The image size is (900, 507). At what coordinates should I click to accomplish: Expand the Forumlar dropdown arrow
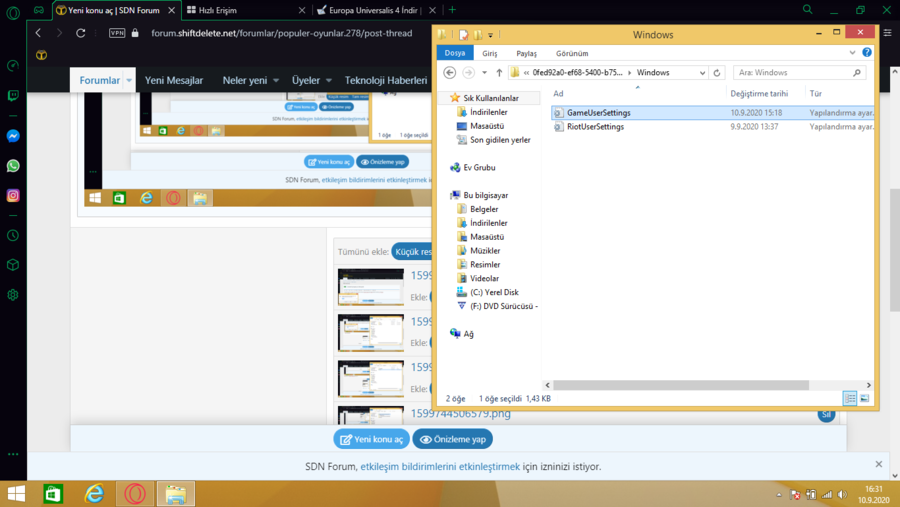130,80
